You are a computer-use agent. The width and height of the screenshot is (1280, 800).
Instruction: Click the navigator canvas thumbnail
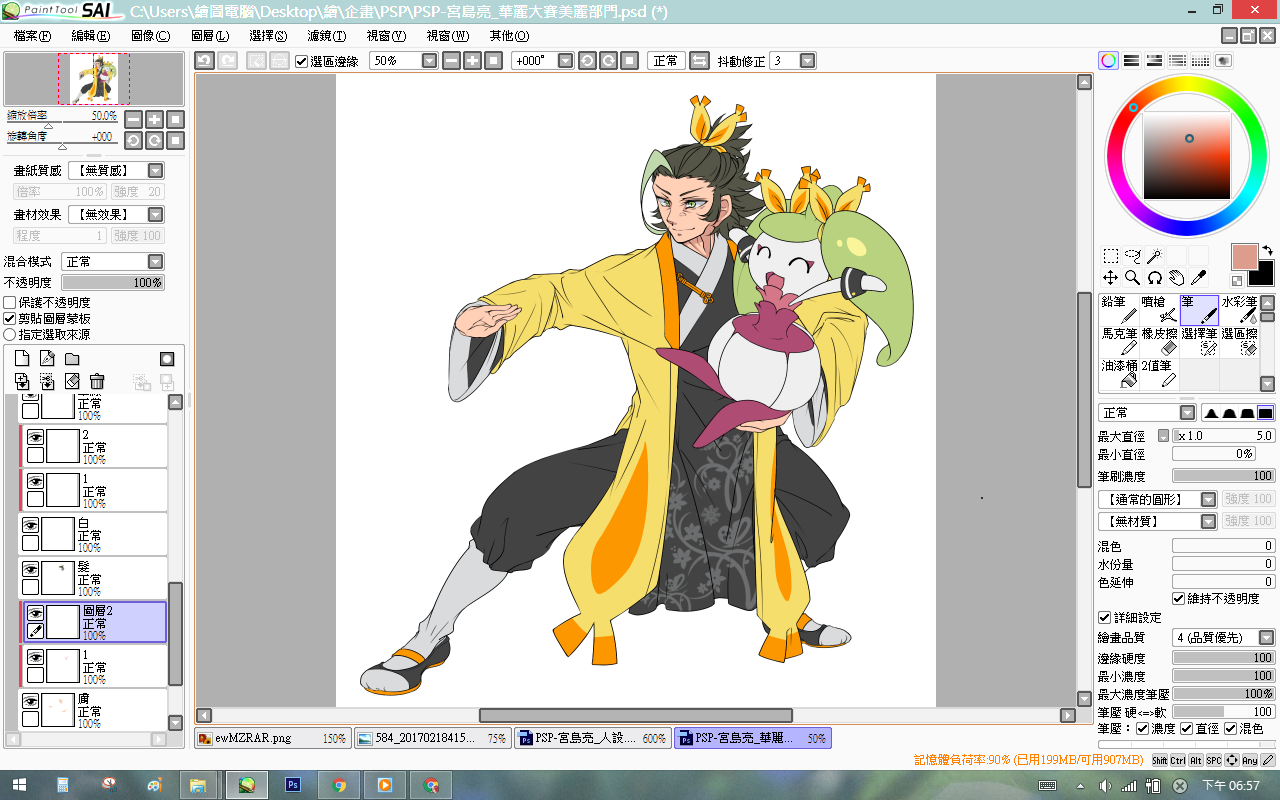pos(94,79)
